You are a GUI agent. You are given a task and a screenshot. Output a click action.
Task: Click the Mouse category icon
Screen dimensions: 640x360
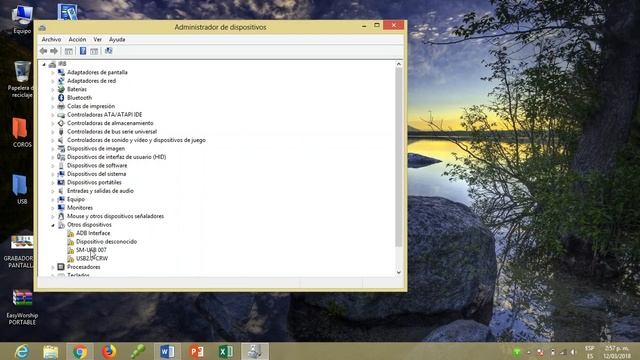[x=61, y=216]
